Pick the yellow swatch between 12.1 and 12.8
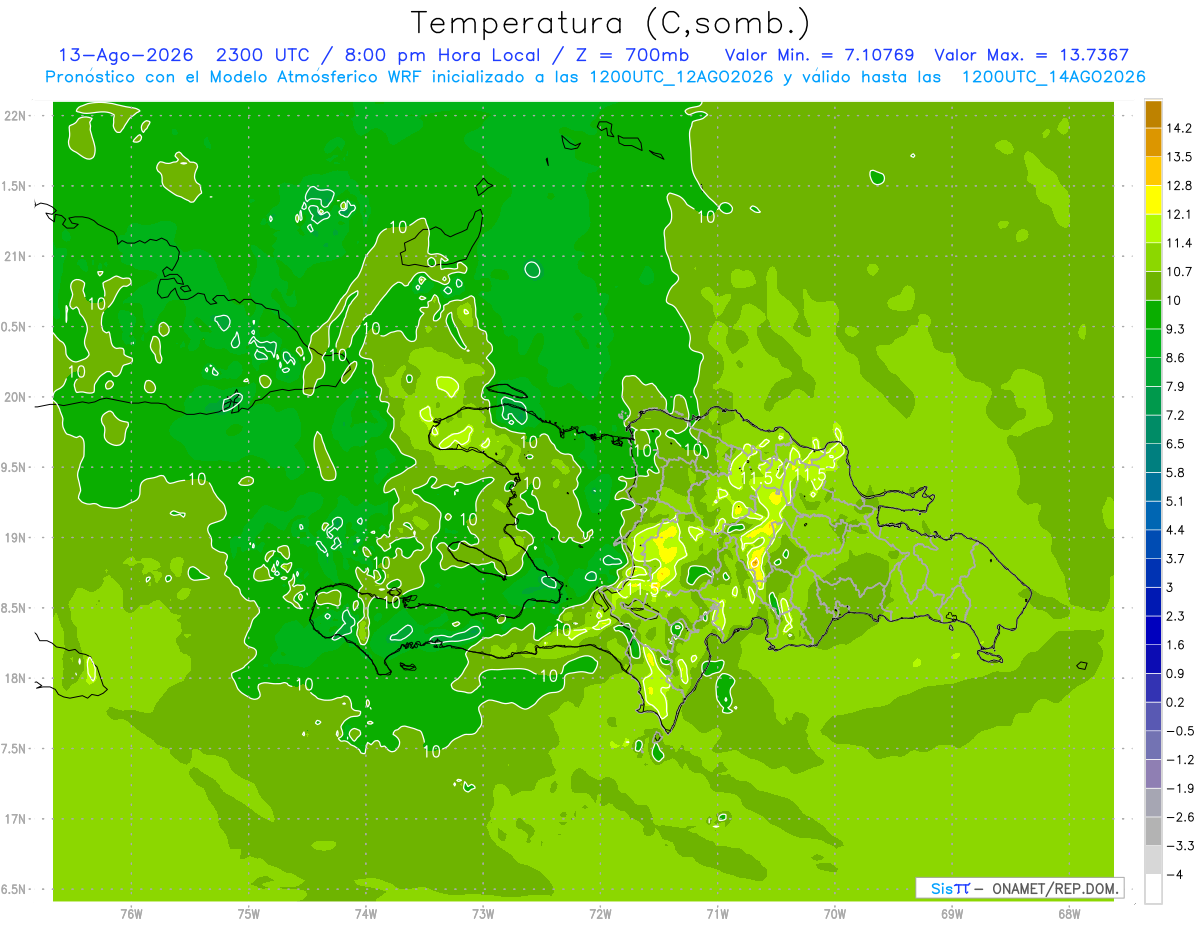The width and height of the screenshot is (1200, 927). click(x=1153, y=200)
